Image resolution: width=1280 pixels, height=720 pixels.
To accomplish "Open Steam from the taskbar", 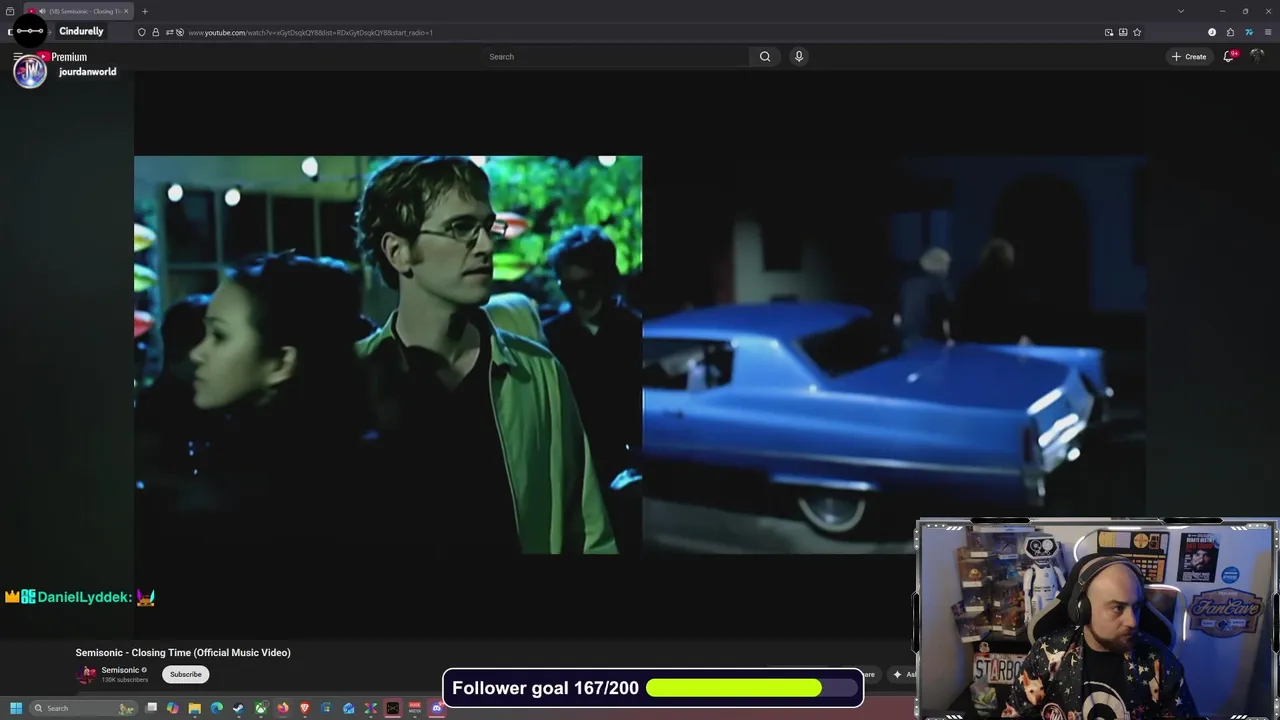I will point(239,708).
